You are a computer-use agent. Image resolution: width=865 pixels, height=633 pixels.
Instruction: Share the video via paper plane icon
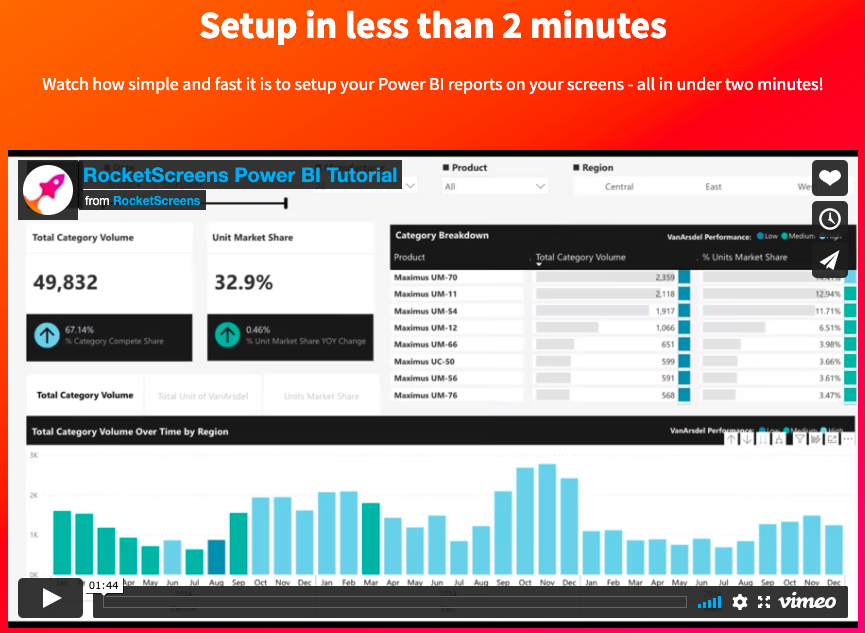coord(830,260)
